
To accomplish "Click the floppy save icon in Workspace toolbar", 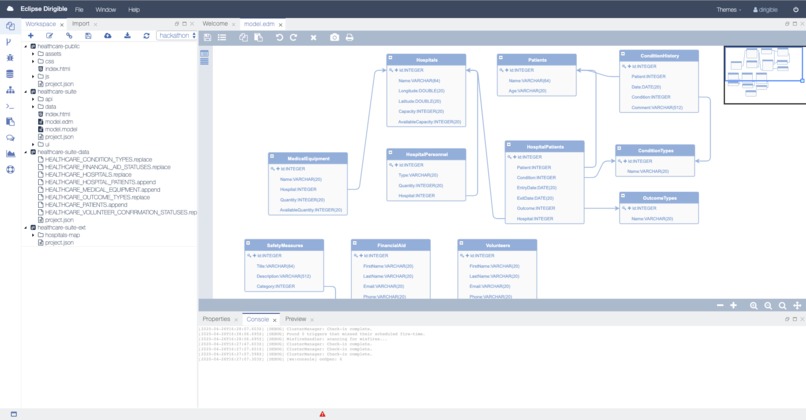I will click(88, 35).
